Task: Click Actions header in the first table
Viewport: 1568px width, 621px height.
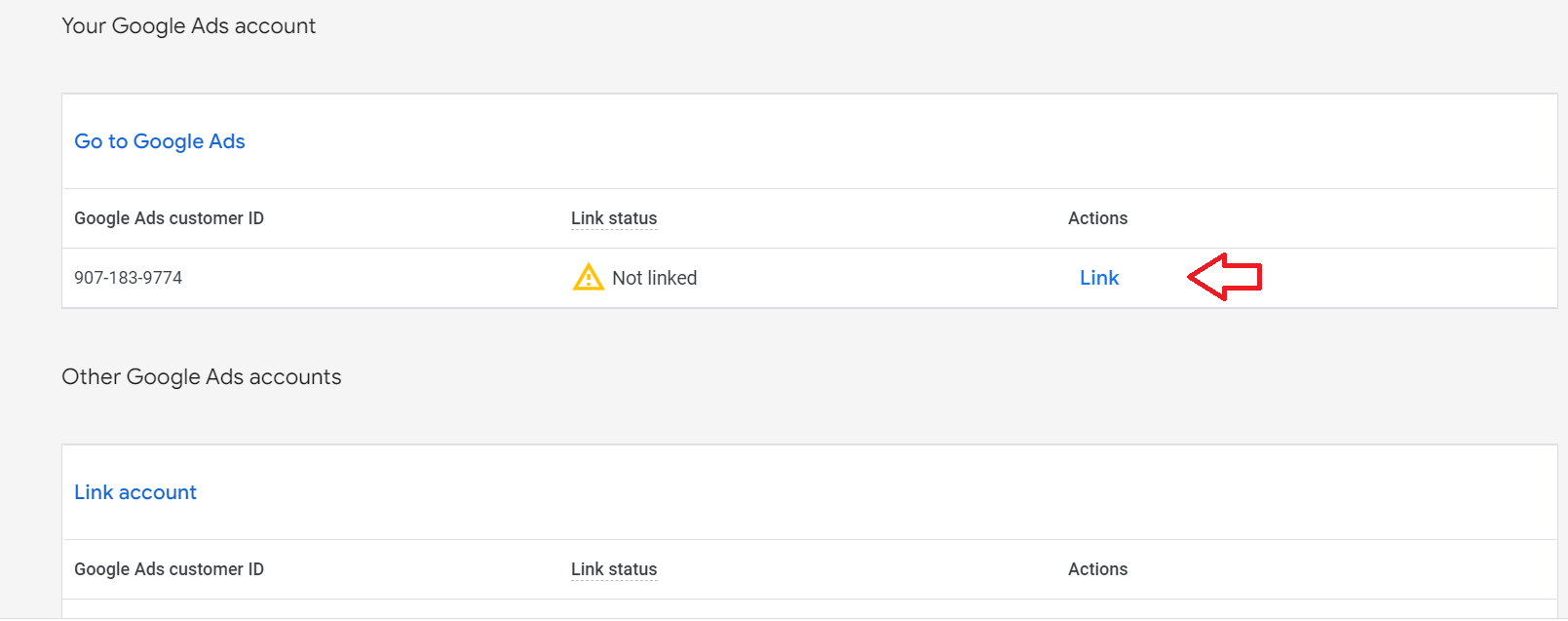Action: pos(1097,218)
